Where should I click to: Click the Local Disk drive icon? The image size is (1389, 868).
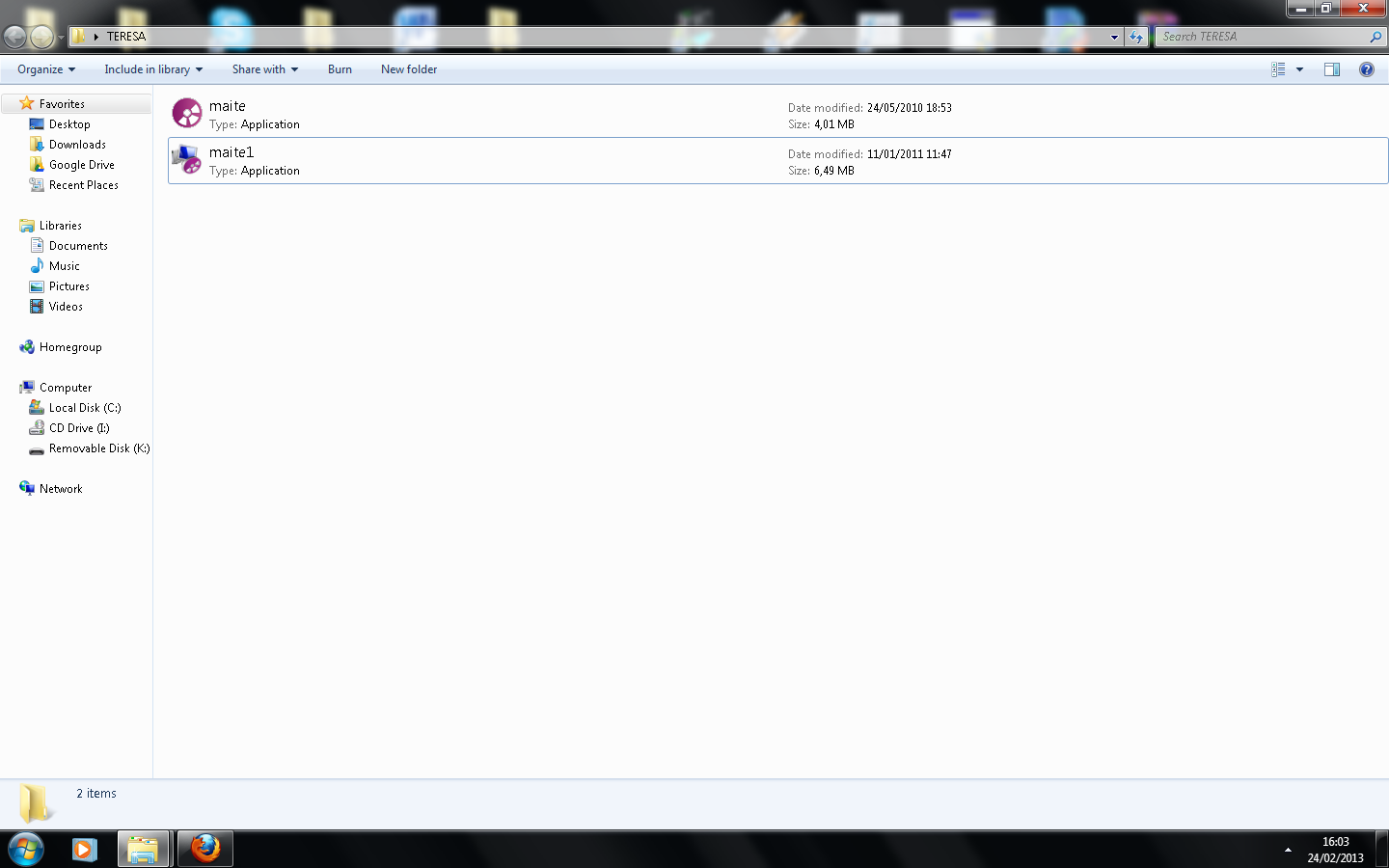(x=37, y=407)
